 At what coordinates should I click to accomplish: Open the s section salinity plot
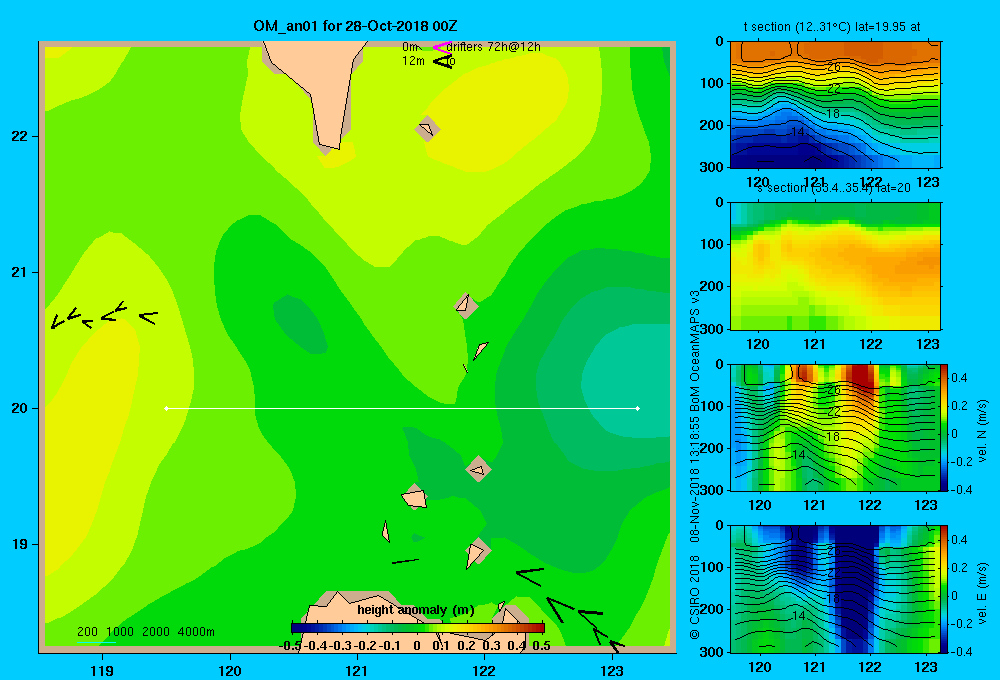[835, 266]
